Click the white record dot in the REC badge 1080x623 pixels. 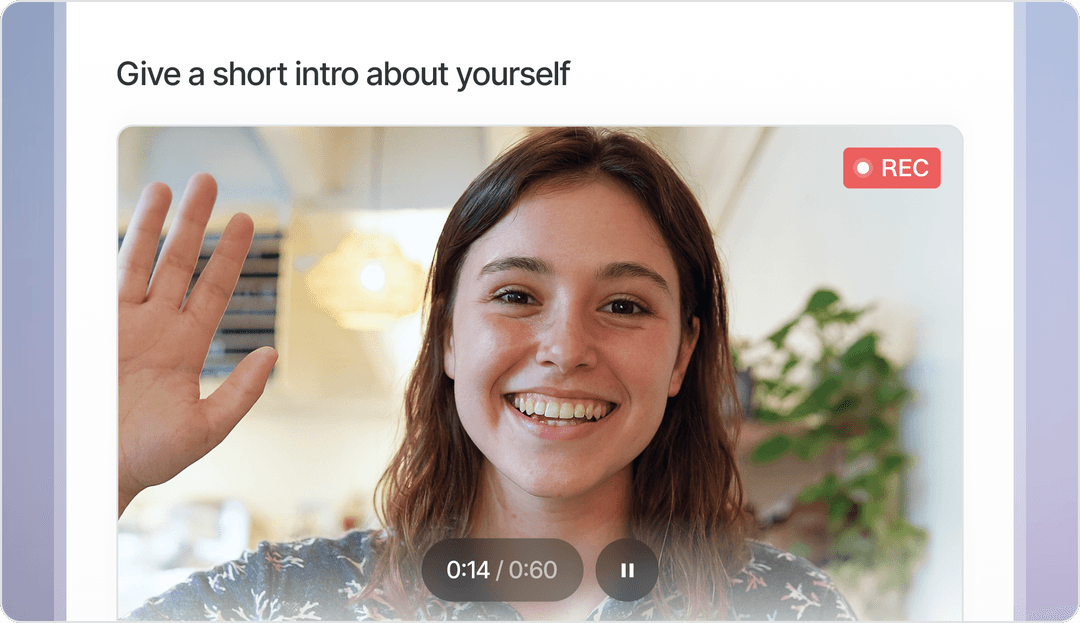[x=862, y=168]
